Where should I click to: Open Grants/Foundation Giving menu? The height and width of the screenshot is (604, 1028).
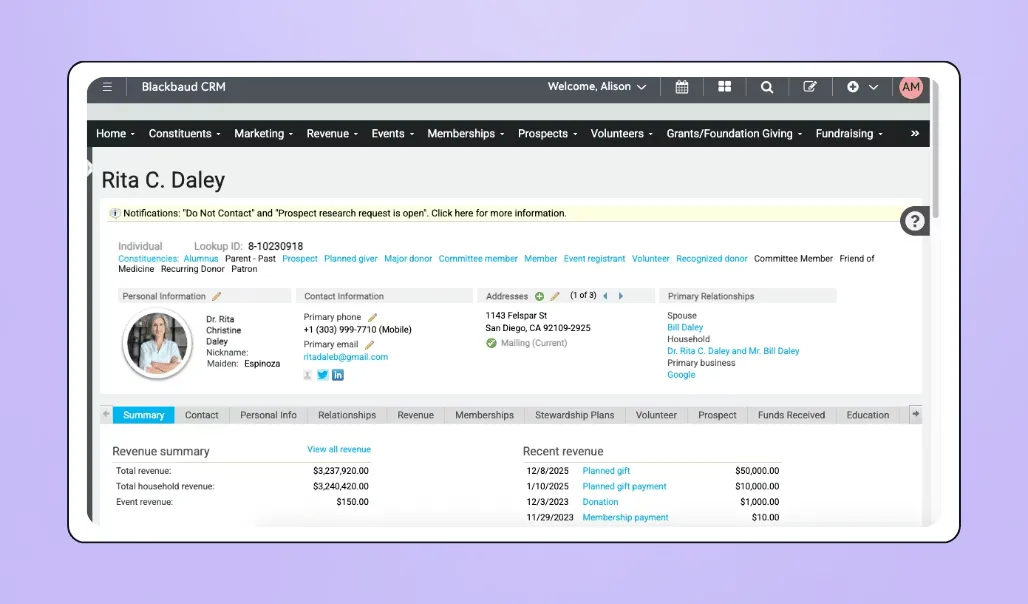pyautogui.click(x=734, y=133)
